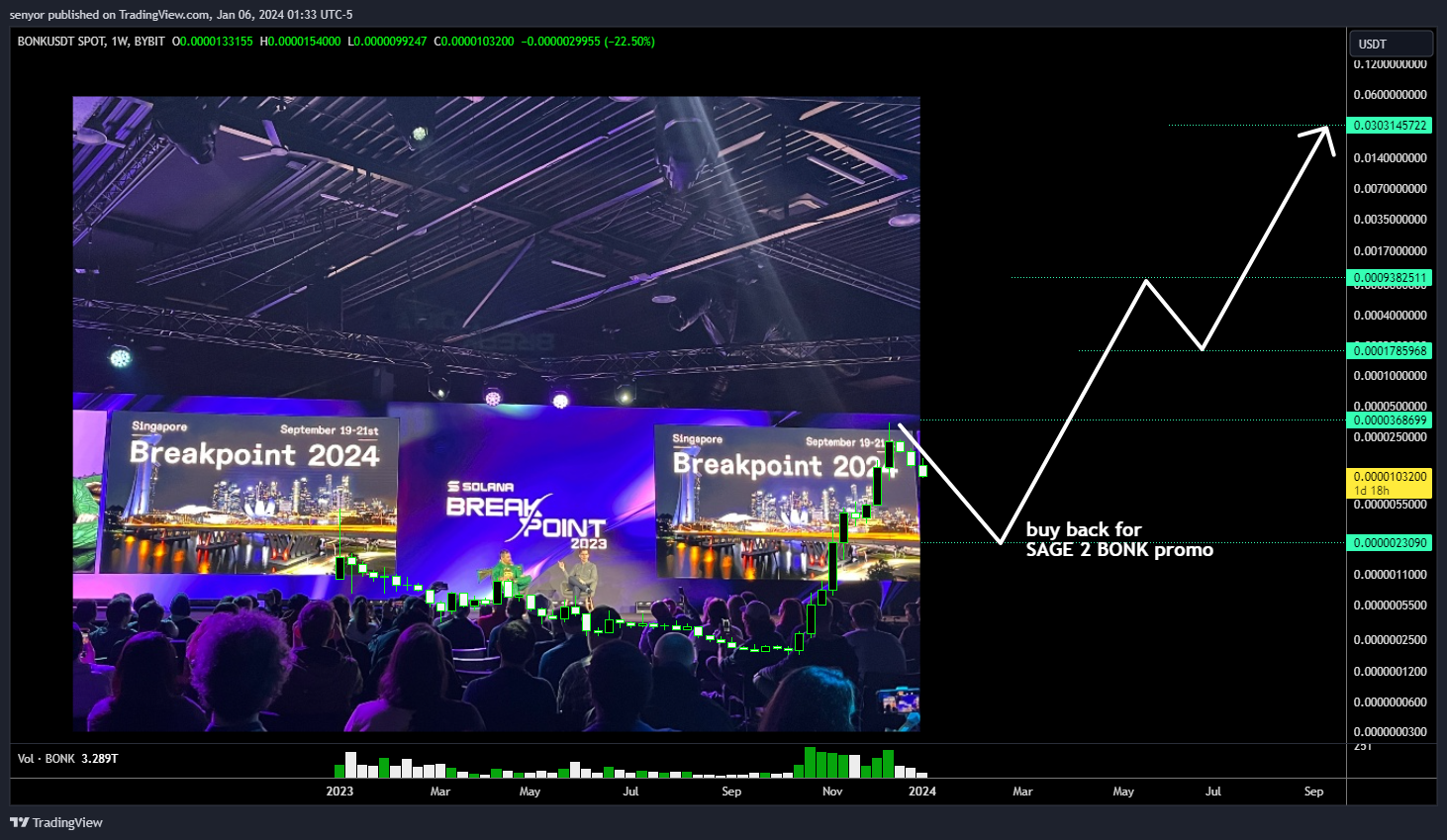Click the change value −0.0000029955 (−22.50%)

tap(588, 42)
